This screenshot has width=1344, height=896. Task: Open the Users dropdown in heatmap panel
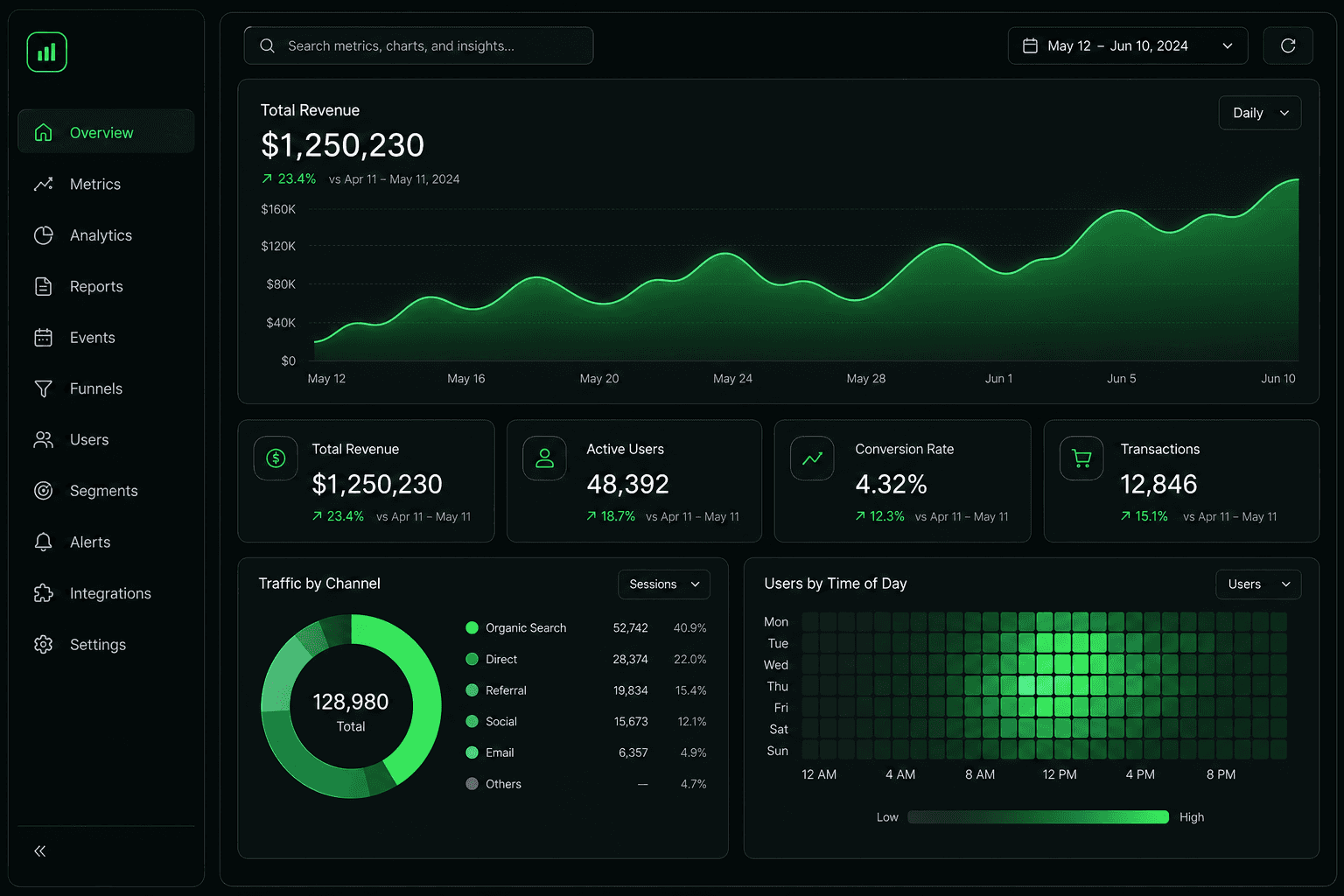click(x=1258, y=584)
